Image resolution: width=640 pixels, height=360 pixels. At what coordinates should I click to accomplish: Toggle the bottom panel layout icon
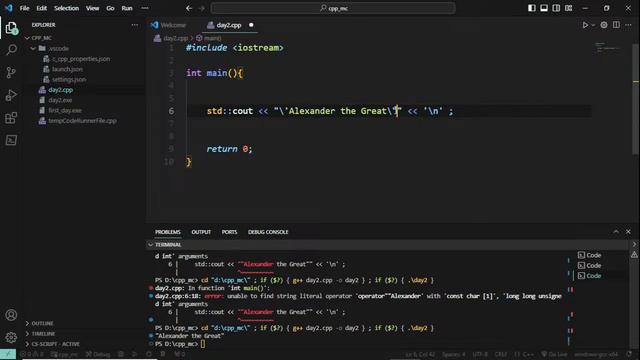coord(544,8)
